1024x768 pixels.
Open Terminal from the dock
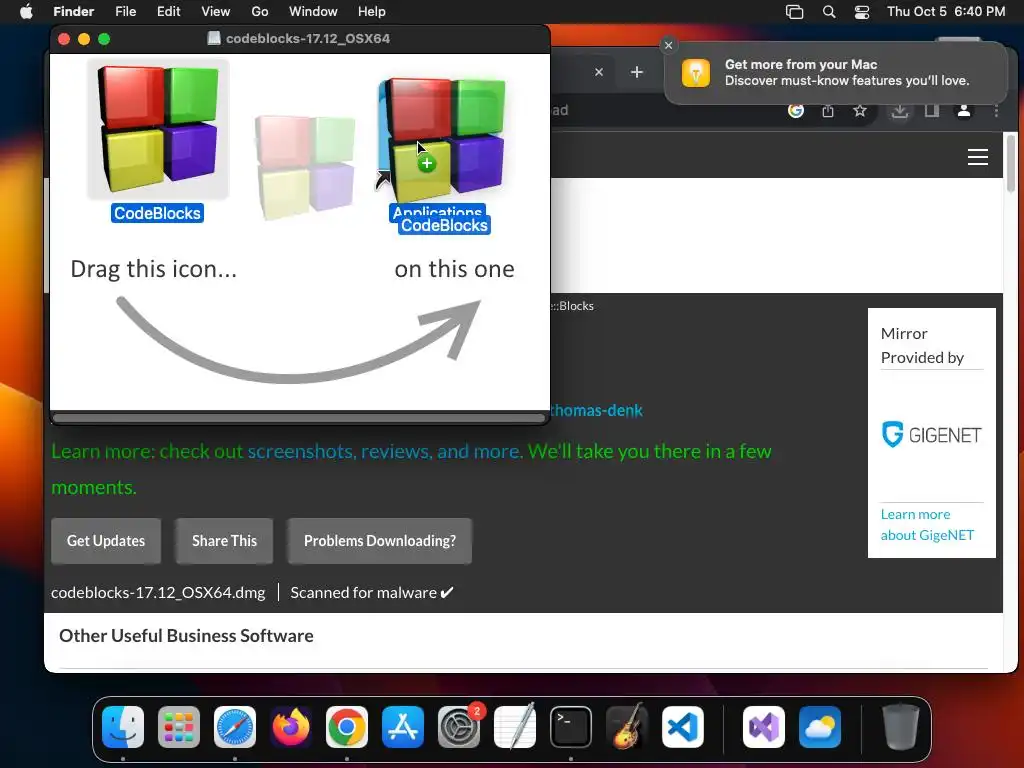[571, 727]
